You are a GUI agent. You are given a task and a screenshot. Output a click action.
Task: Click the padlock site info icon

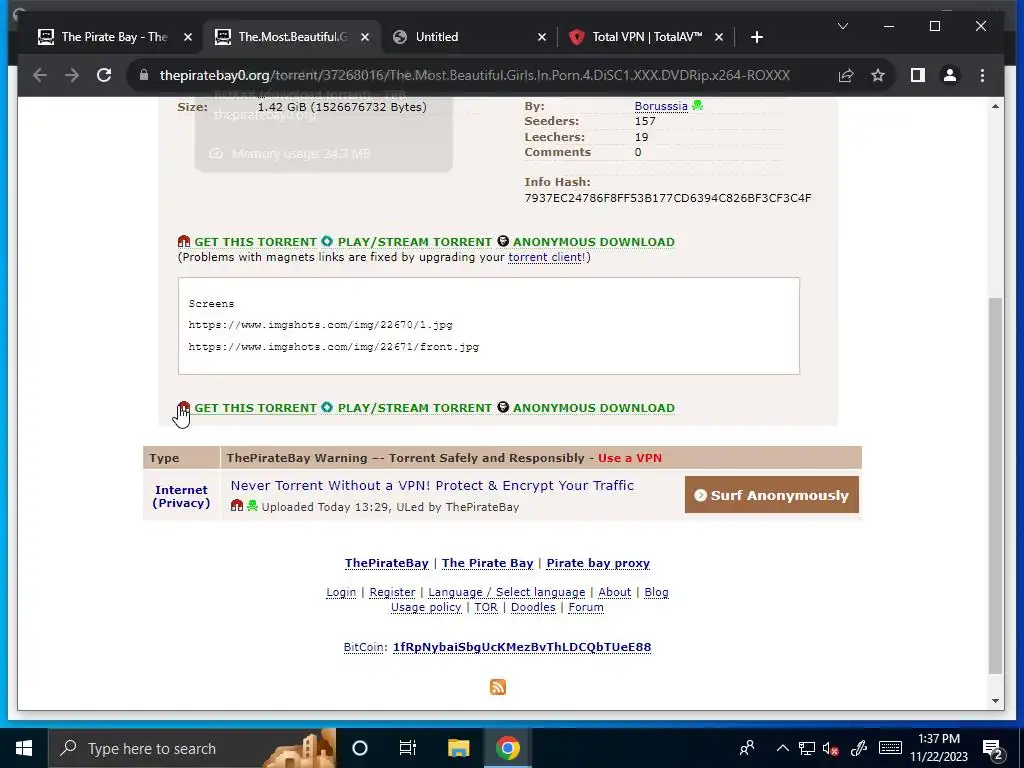(x=144, y=75)
